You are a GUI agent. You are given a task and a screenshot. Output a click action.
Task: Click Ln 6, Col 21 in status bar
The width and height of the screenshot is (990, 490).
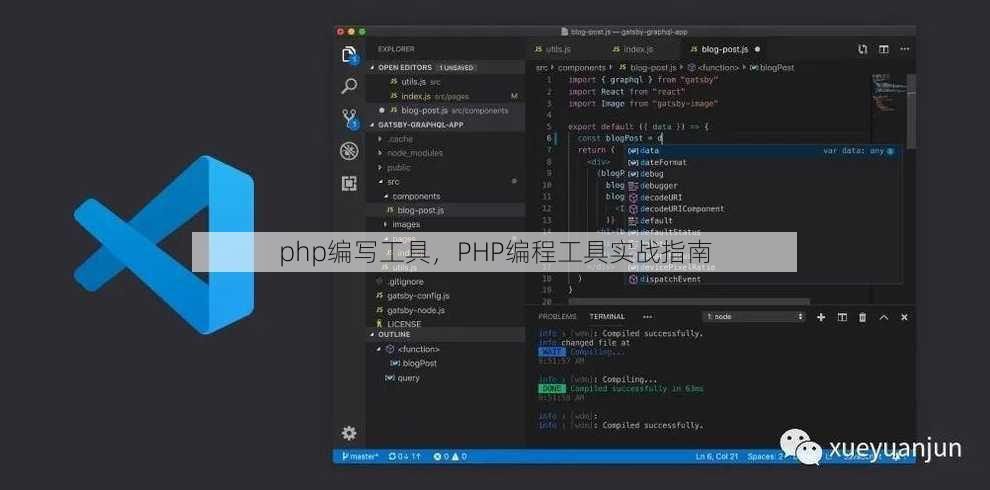[x=717, y=456]
